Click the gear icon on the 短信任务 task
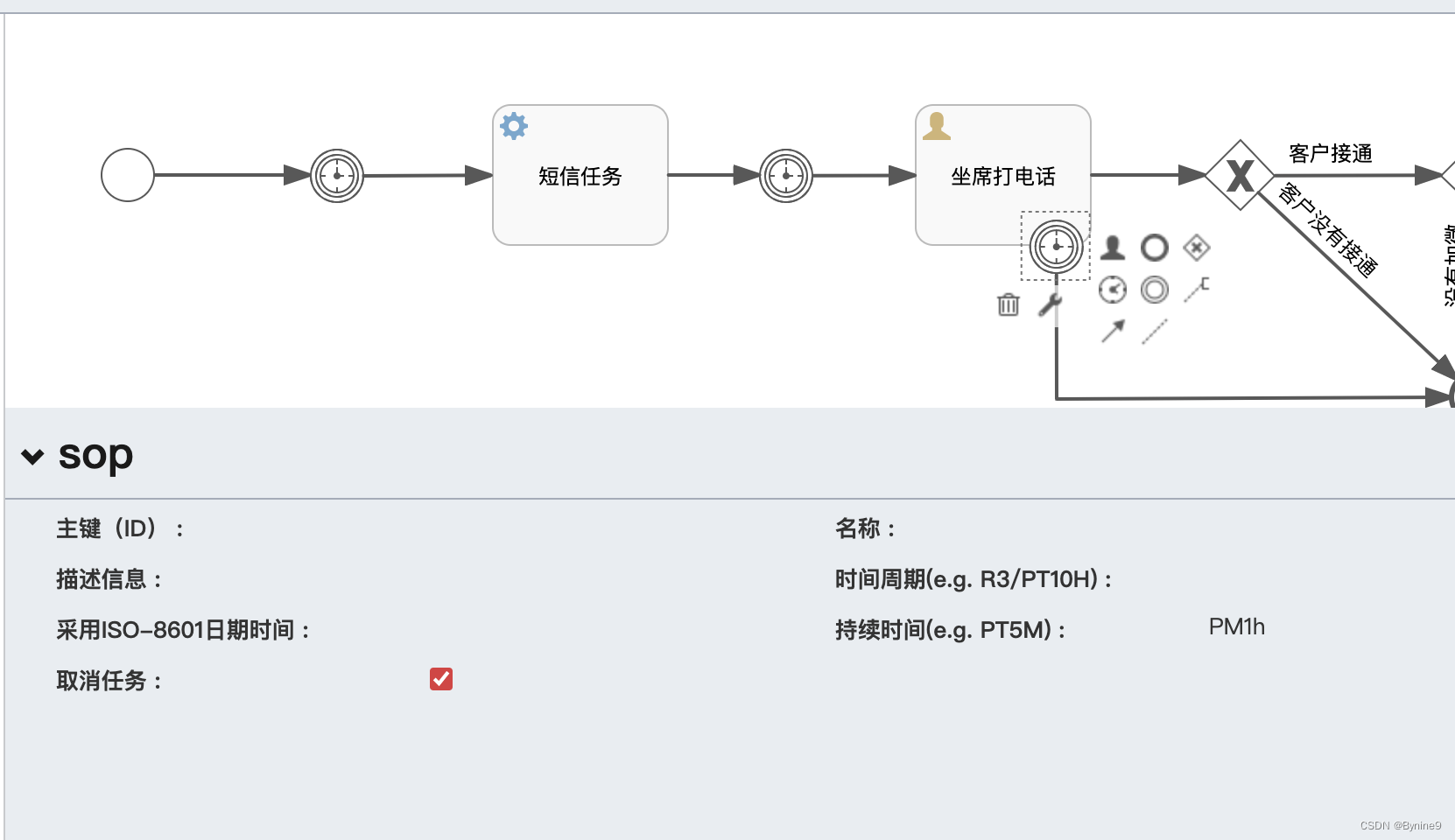This screenshot has width=1455, height=840. [513, 126]
